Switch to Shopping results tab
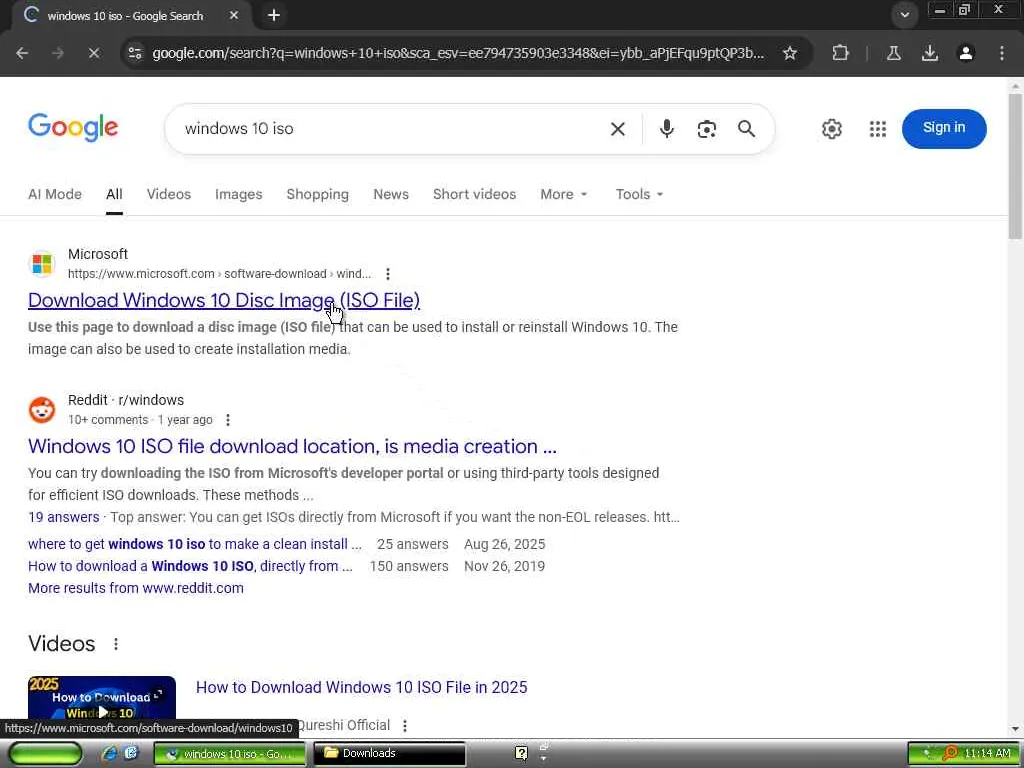This screenshot has width=1024, height=768. (x=317, y=194)
